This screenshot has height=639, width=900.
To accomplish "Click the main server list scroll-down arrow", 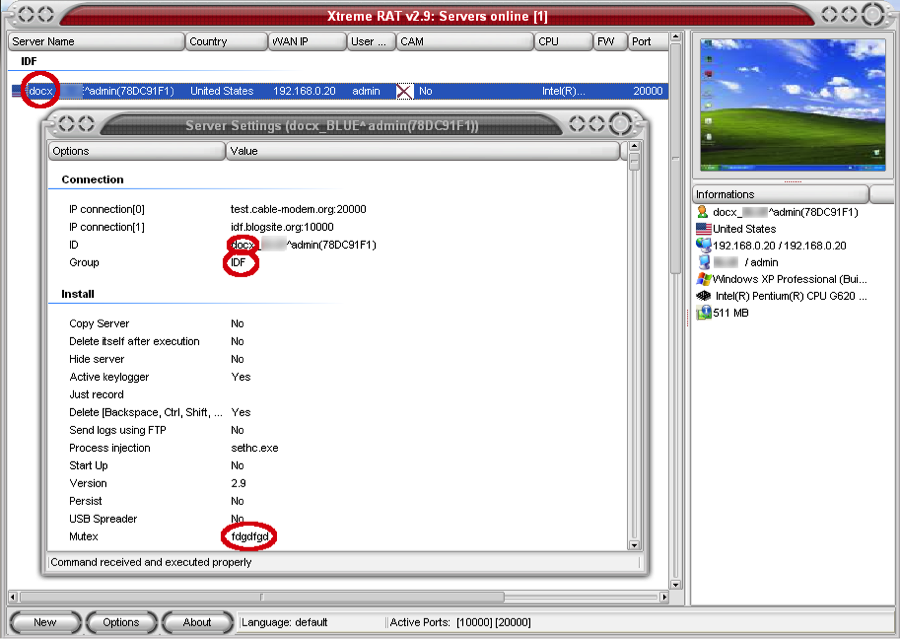I will (x=676, y=585).
